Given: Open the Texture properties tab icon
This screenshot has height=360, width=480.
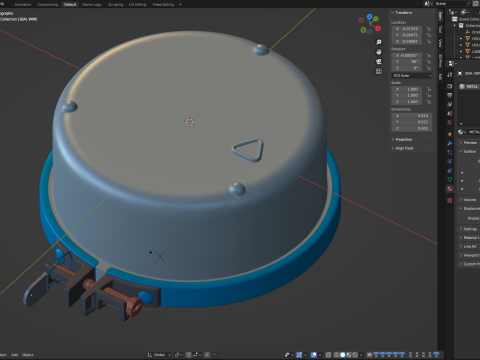Looking at the screenshot, I should (x=450, y=200).
